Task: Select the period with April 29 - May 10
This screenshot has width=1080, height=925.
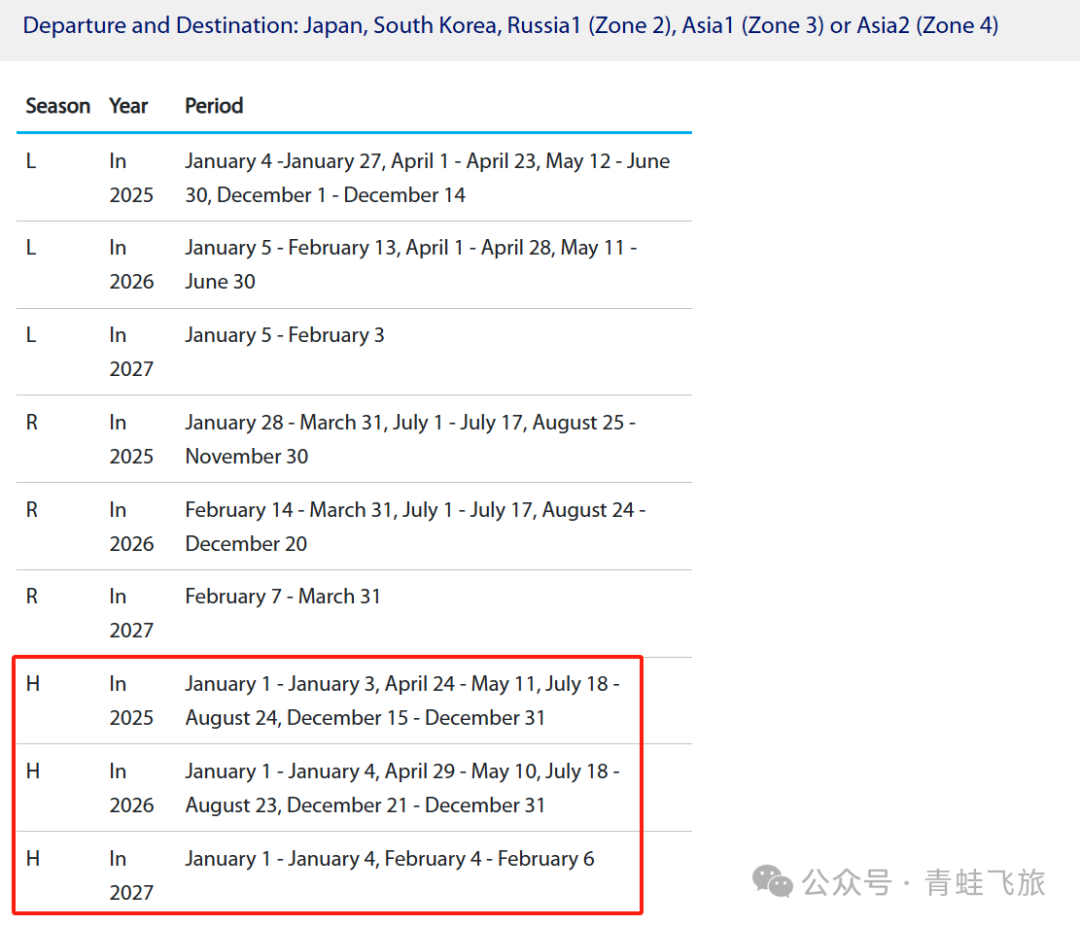Action: [x=402, y=788]
